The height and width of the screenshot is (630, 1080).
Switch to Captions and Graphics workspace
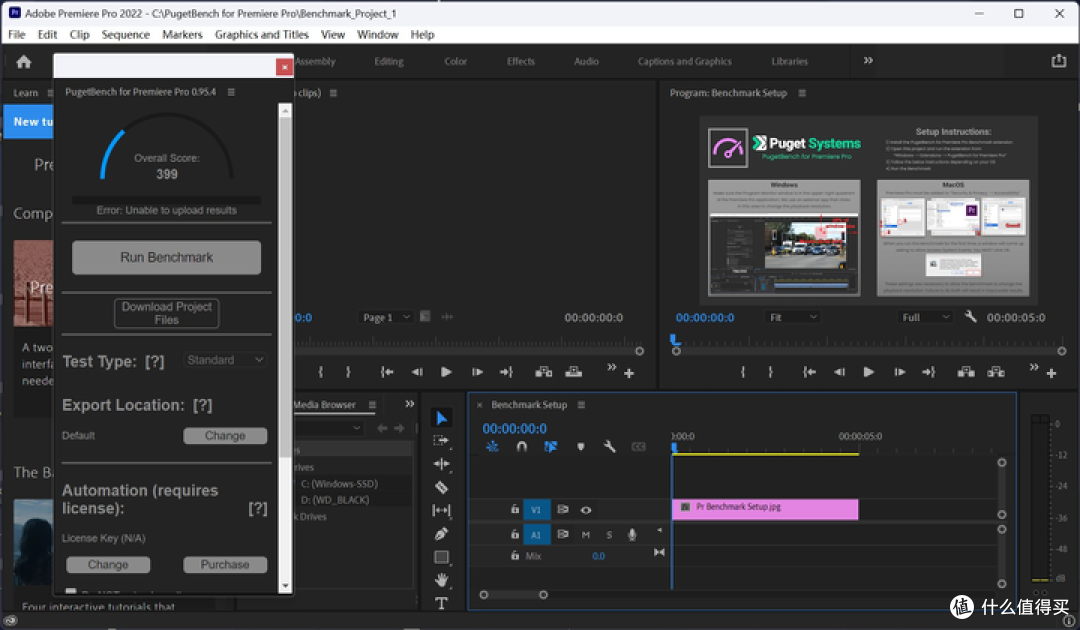685,61
